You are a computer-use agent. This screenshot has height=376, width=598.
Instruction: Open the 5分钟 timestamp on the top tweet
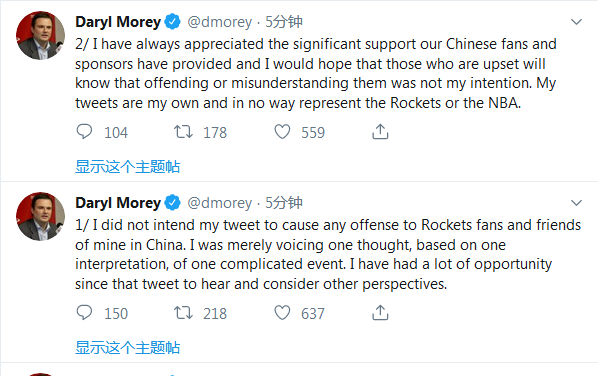(284, 22)
